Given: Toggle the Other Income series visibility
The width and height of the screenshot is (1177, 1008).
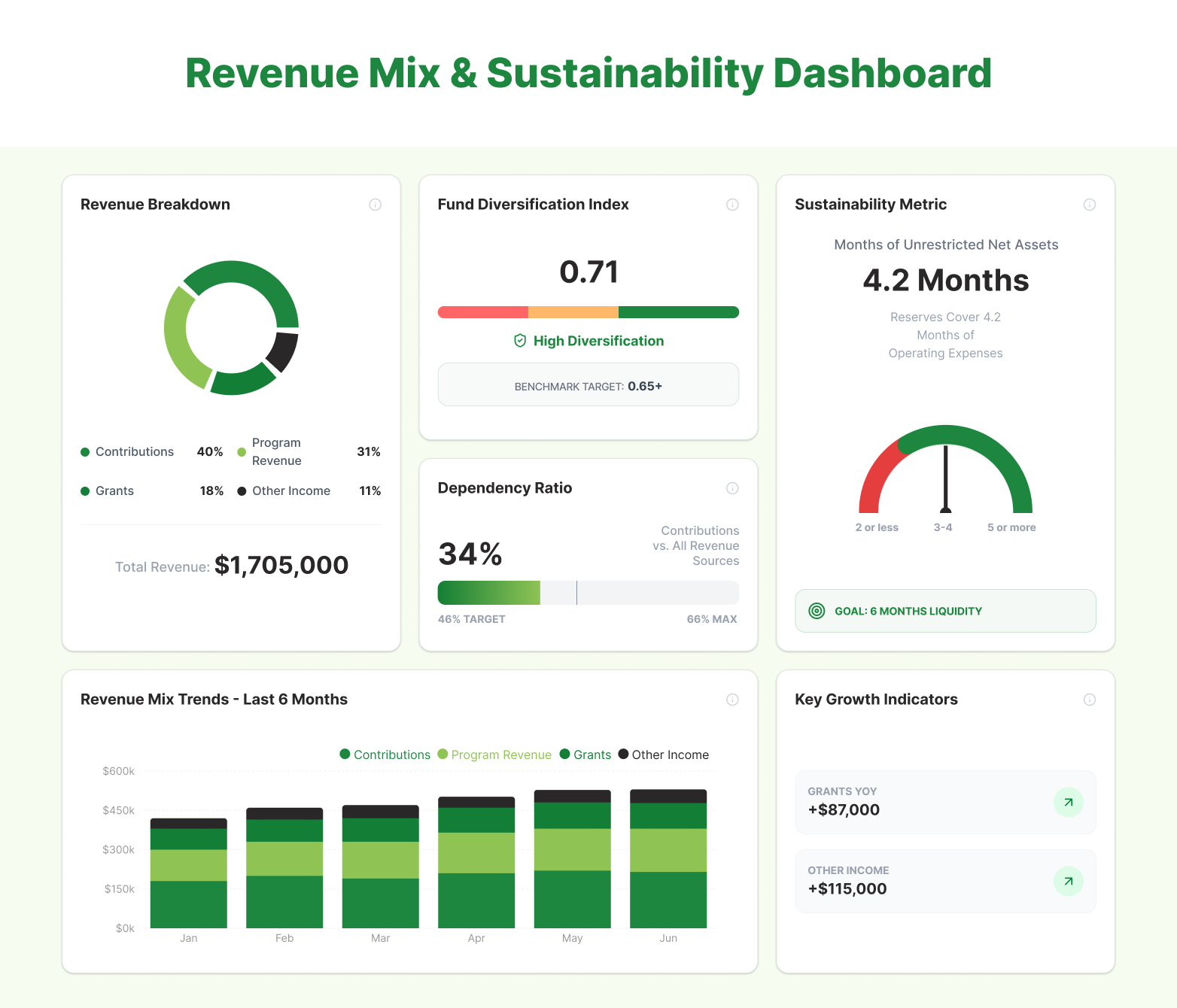Looking at the screenshot, I should point(663,754).
